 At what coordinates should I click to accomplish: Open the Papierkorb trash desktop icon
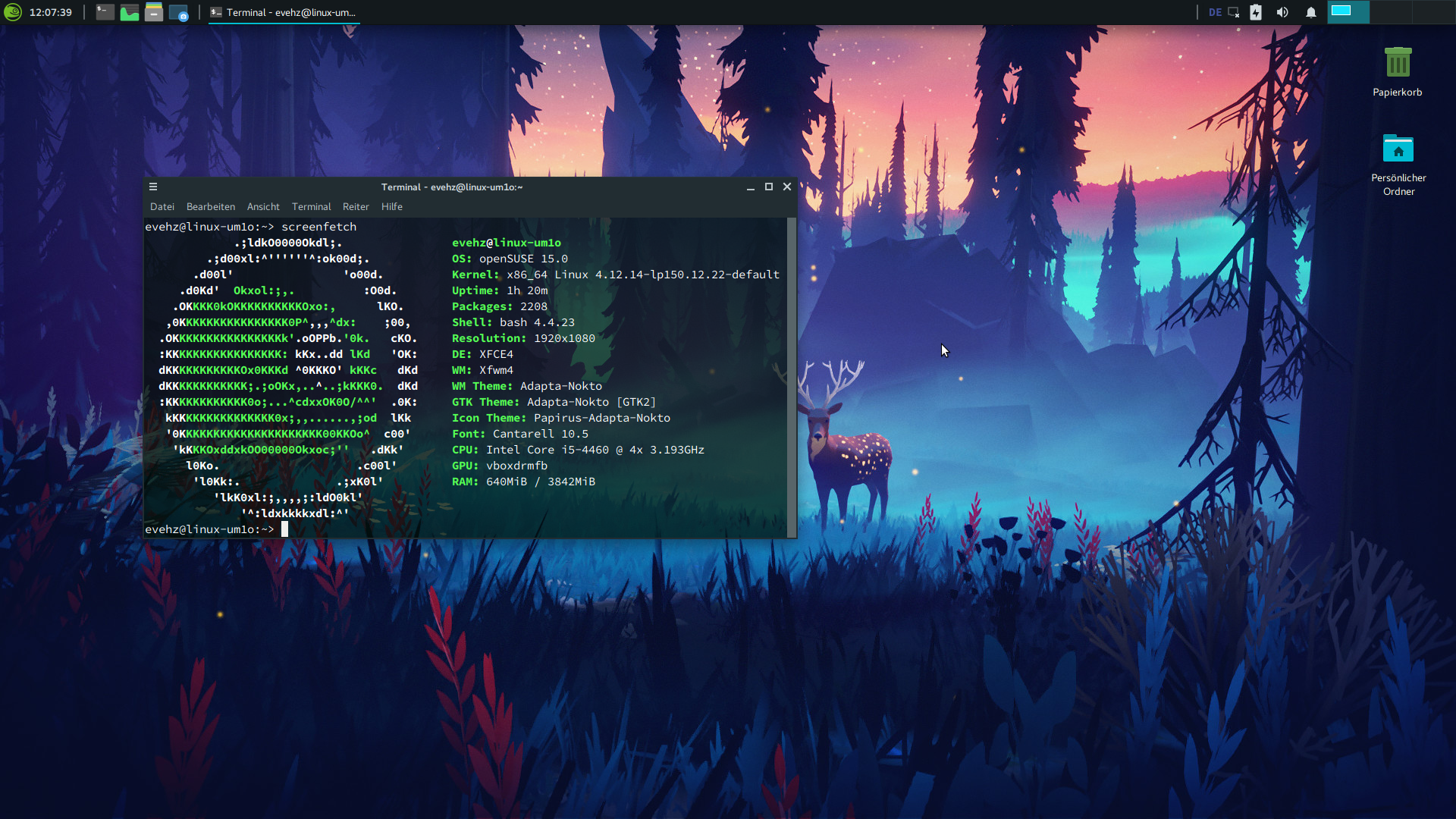(1398, 72)
